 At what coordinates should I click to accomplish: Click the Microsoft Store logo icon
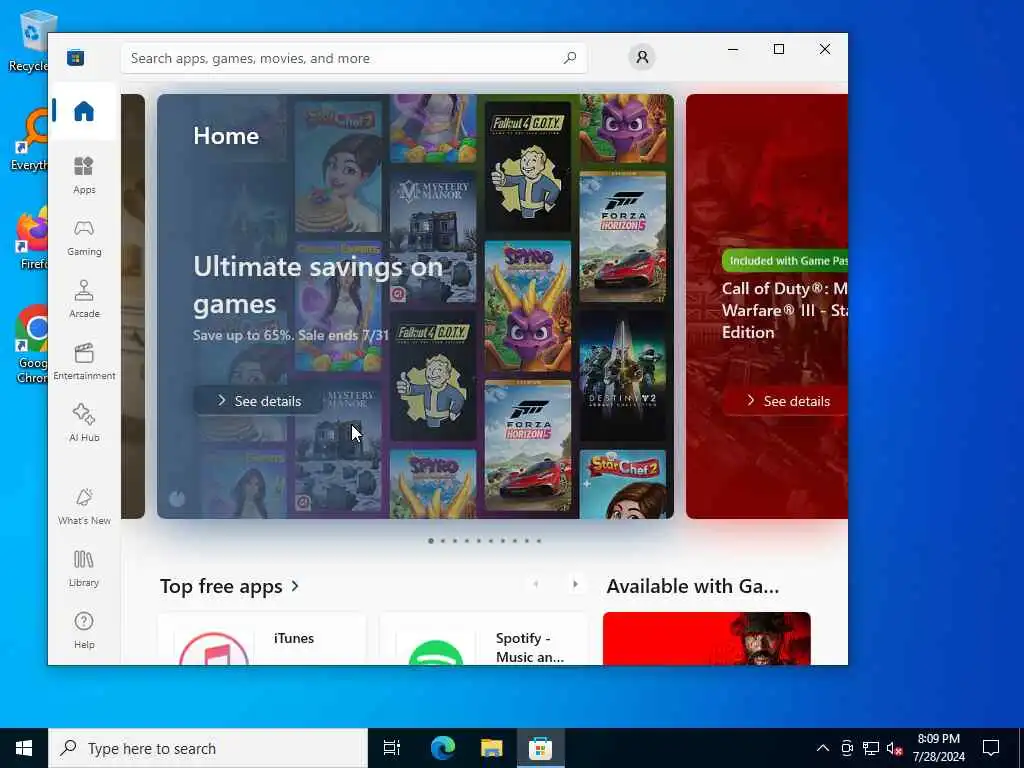pos(75,57)
